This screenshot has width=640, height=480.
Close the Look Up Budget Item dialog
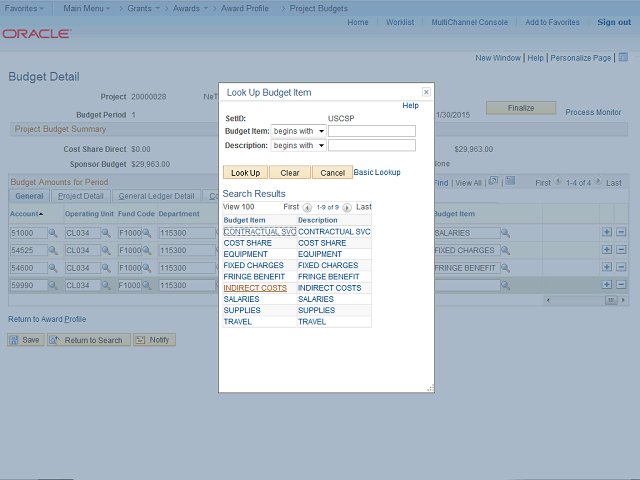[426, 91]
